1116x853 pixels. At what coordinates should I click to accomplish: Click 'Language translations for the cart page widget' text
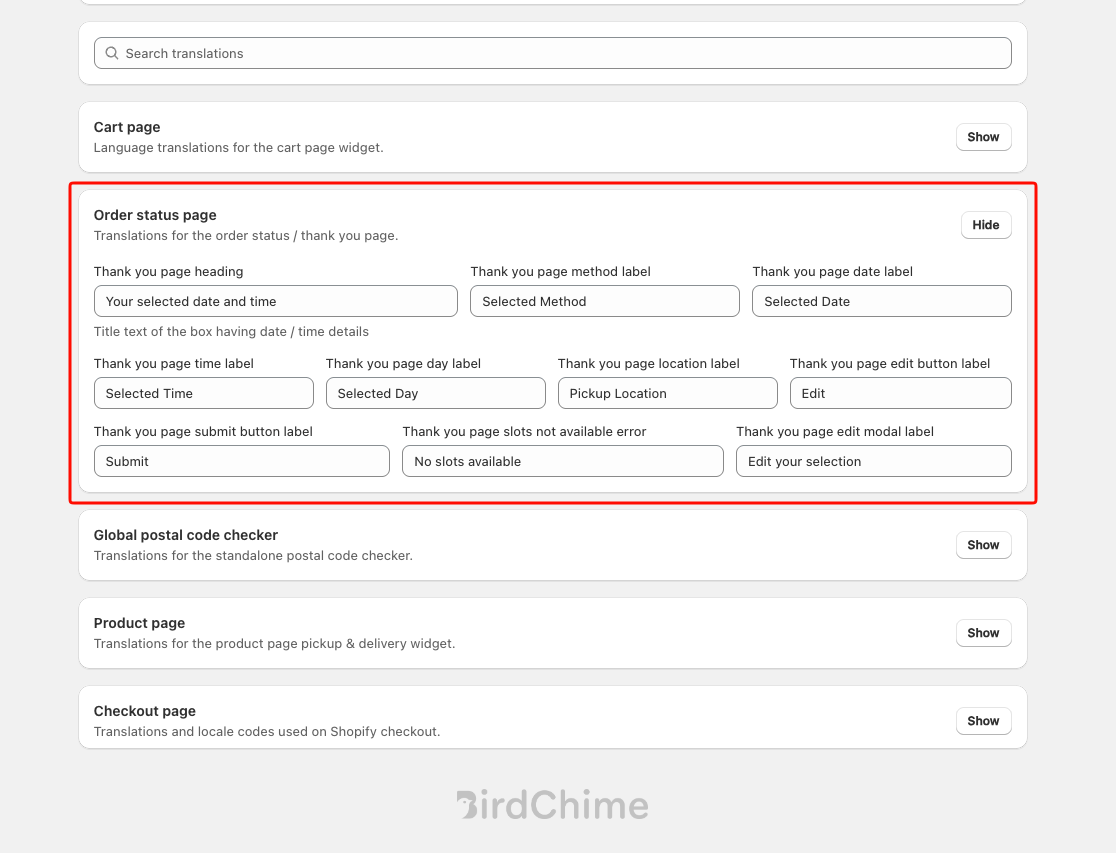click(x=238, y=148)
